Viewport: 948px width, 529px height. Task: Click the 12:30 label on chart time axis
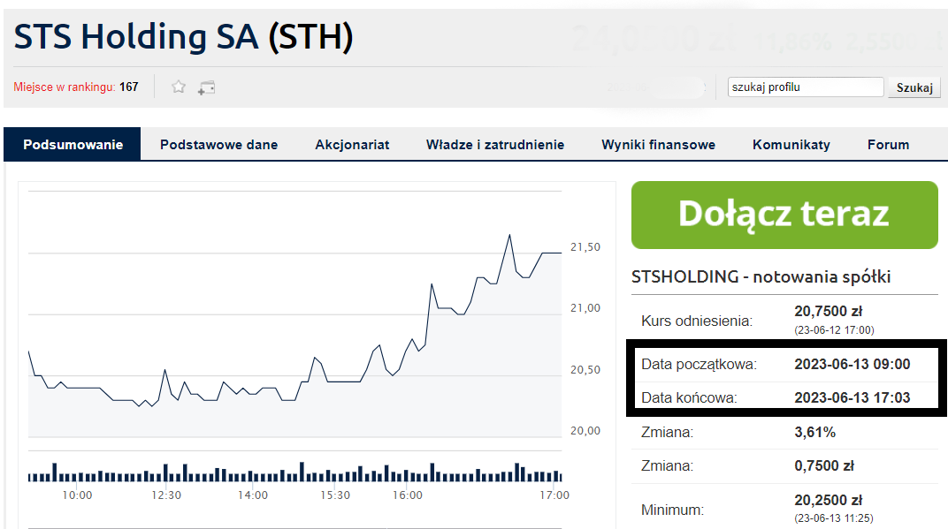[166, 495]
